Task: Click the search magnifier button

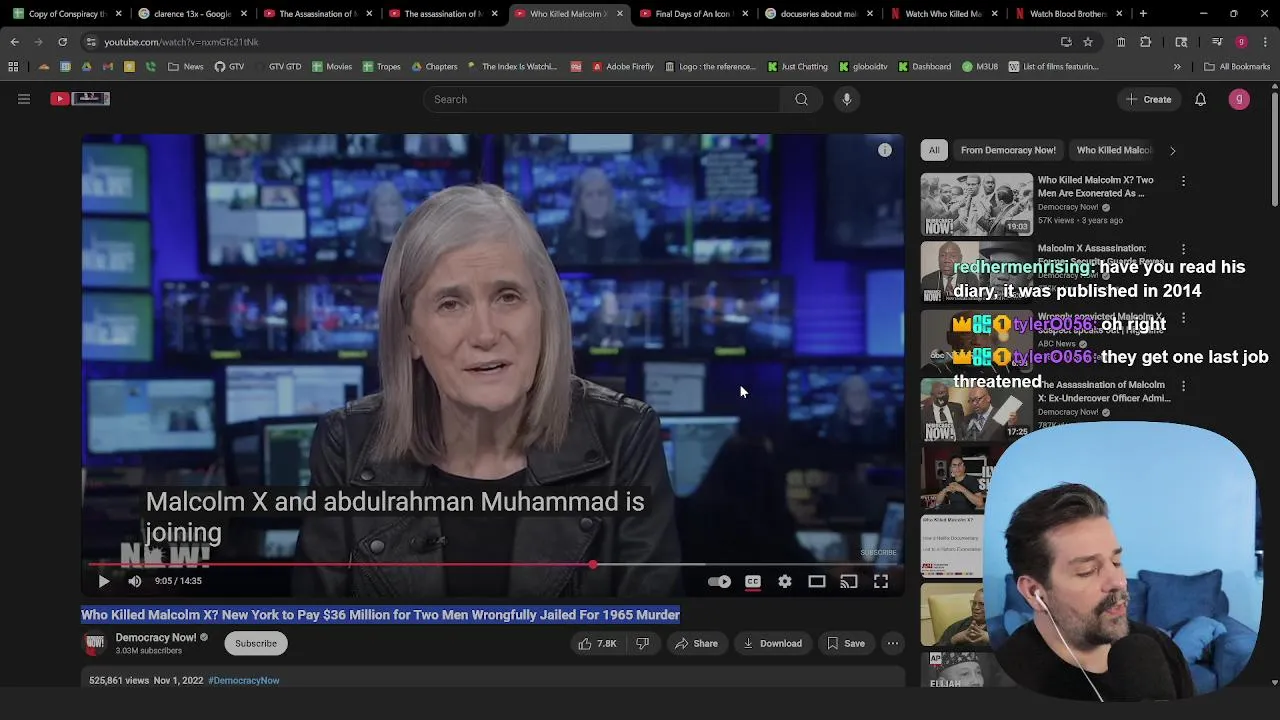Action: tap(801, 99)
